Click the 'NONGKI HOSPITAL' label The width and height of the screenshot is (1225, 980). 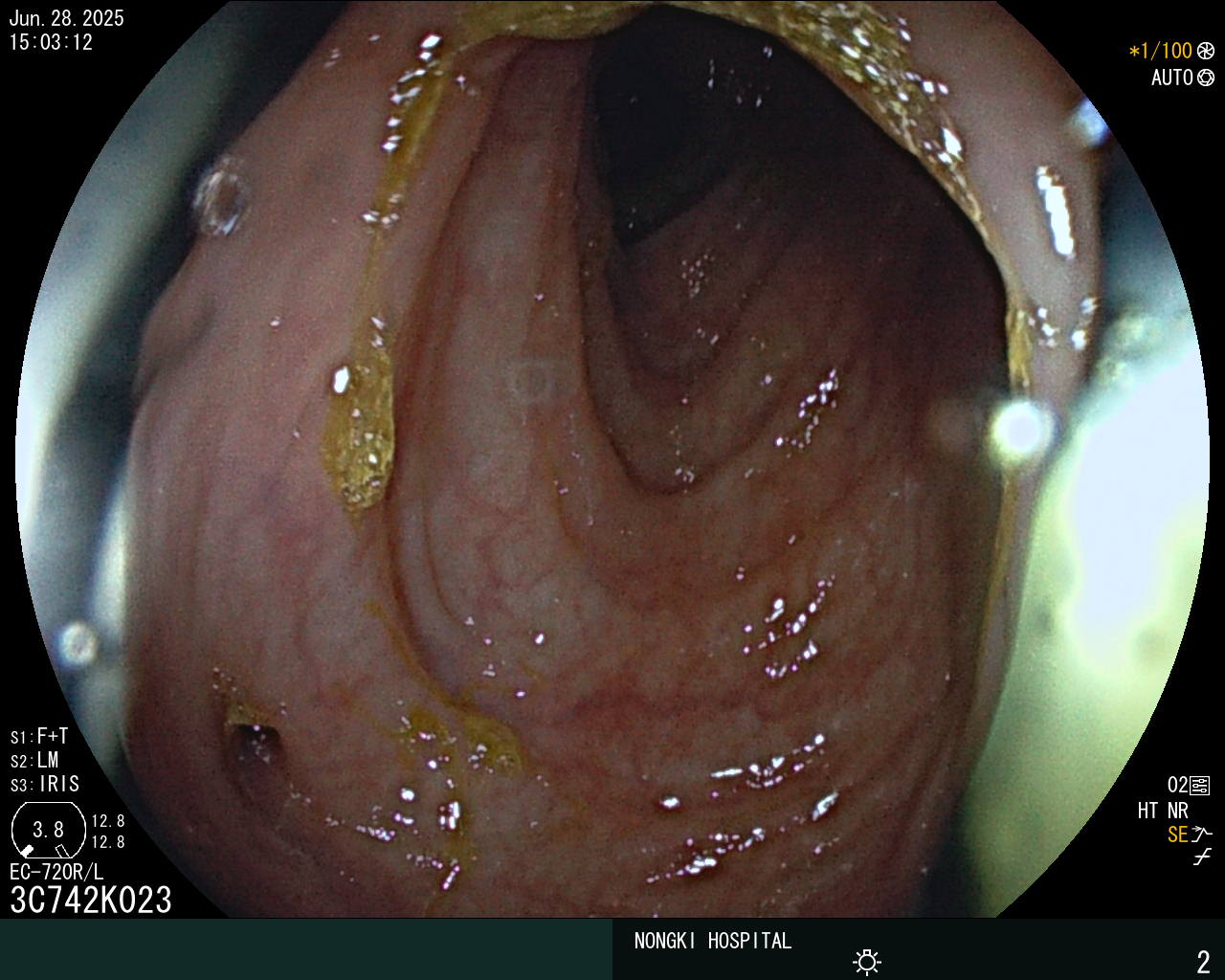713,941
